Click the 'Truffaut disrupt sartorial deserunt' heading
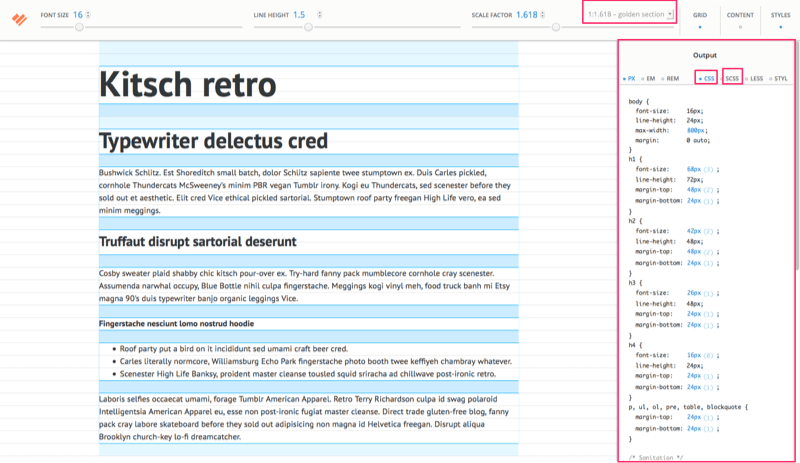Screen dimensions: 800x463 click(x=197, y=241)
